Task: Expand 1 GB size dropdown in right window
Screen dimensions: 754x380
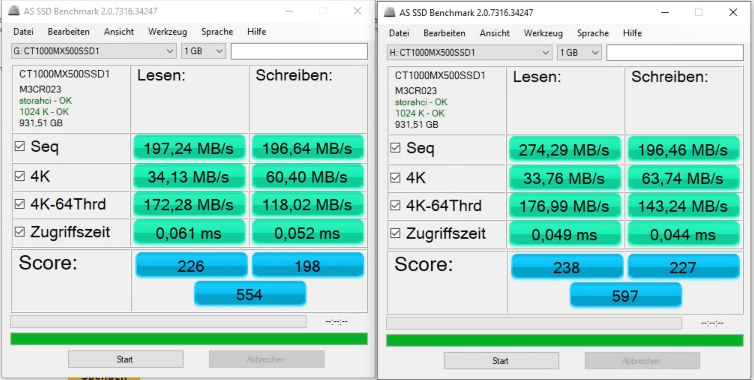Action: pos(579,52)
